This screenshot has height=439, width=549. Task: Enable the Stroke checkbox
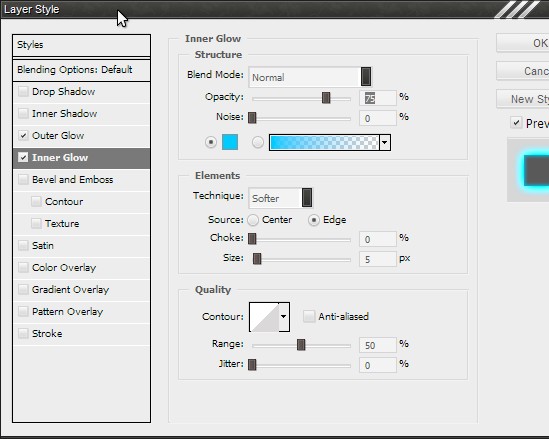click(x=23, y=334)
